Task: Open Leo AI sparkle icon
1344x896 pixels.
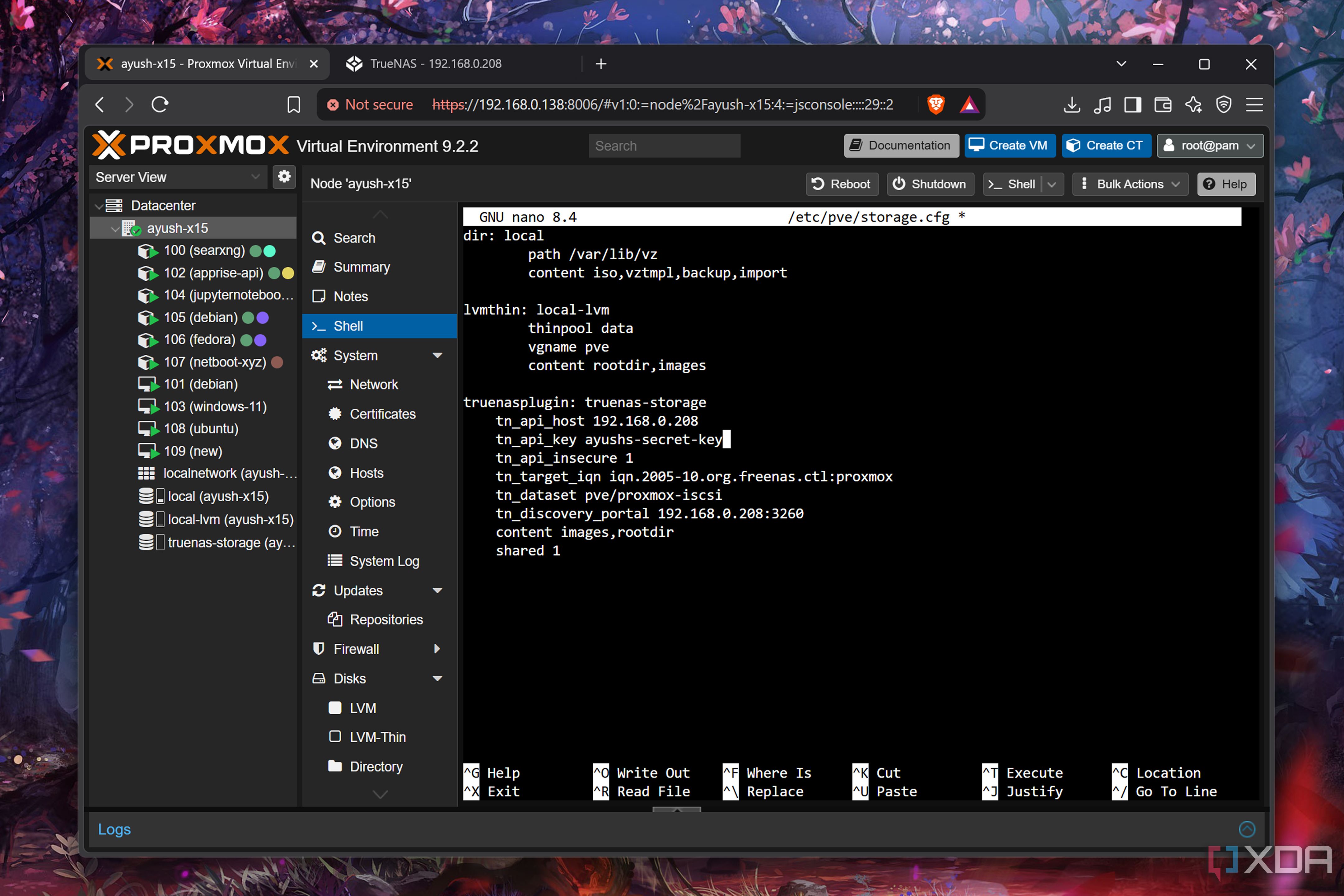Action: point(1194,105)
